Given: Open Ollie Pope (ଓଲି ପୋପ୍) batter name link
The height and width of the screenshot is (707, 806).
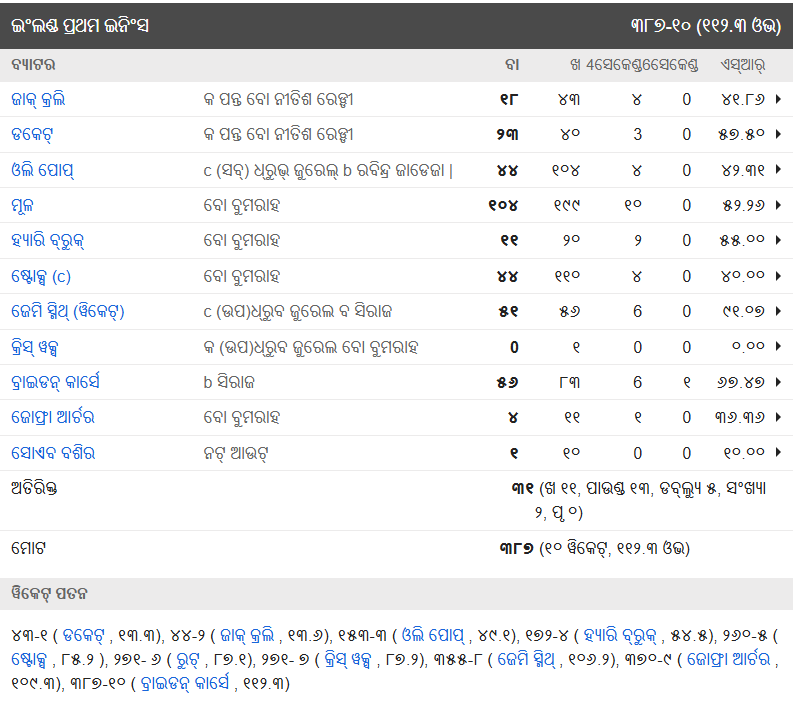Looking at the screenshot, I should pyautogui.click(x=42, y=170).
